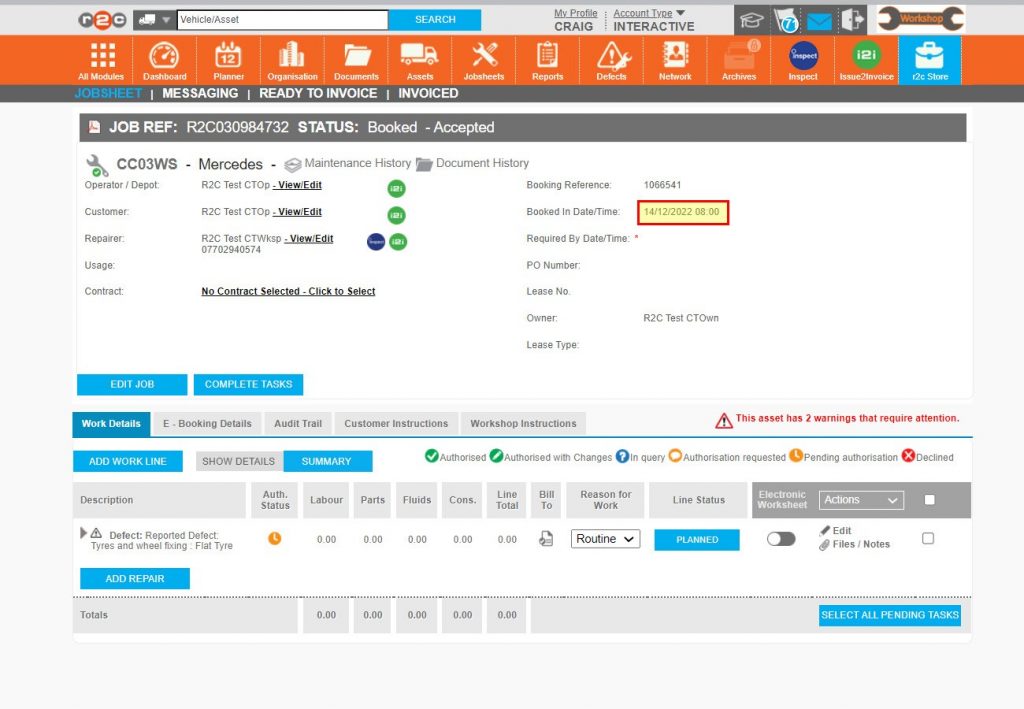Viewport: 1024px width, 709px height.
Task: Click the COMPLETE TASKS button
Action: 248,384
